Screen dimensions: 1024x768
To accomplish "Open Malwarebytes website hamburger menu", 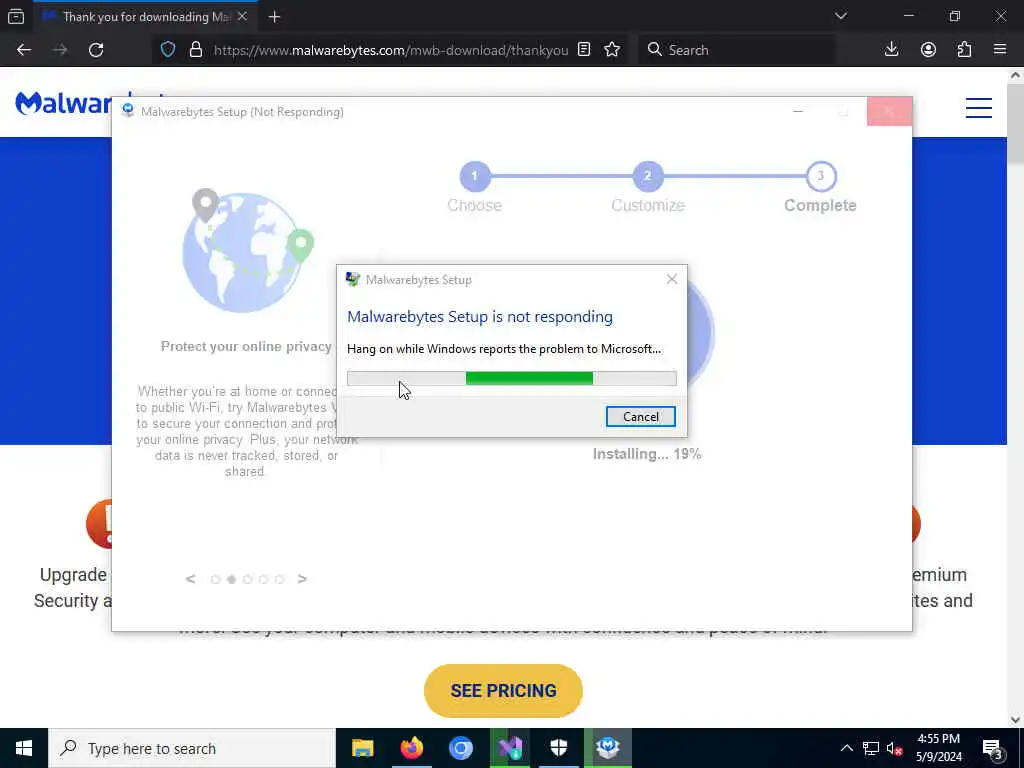I will click(978, 108).
